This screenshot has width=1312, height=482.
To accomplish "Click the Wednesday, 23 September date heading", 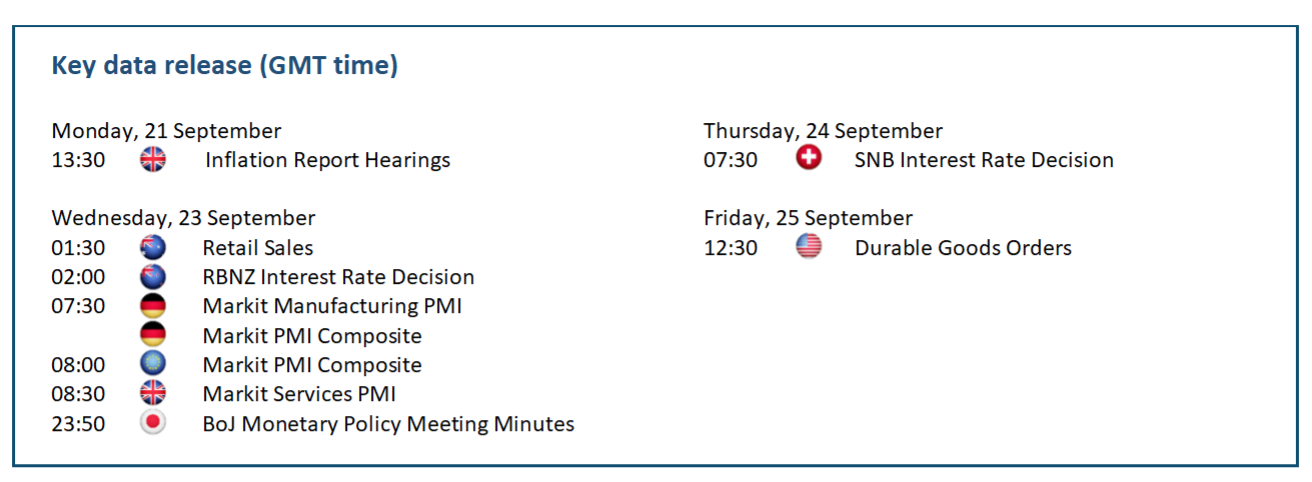I will (x=183, y=218).
